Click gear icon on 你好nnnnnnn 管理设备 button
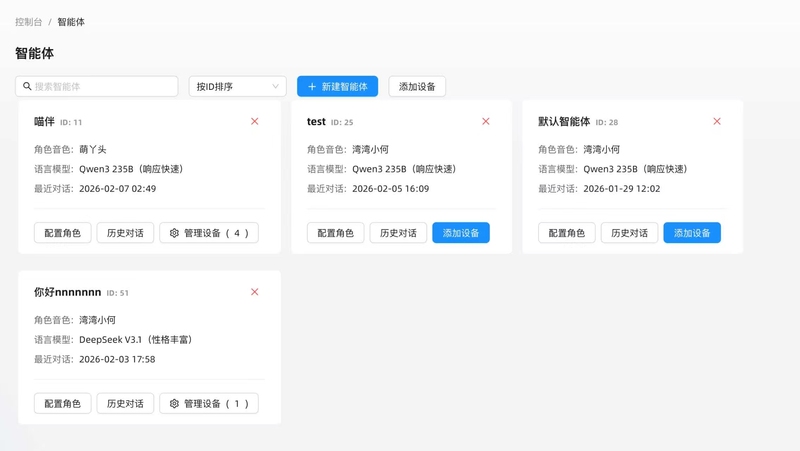Viewport: 800px width, 451px height. click(174, 404)
